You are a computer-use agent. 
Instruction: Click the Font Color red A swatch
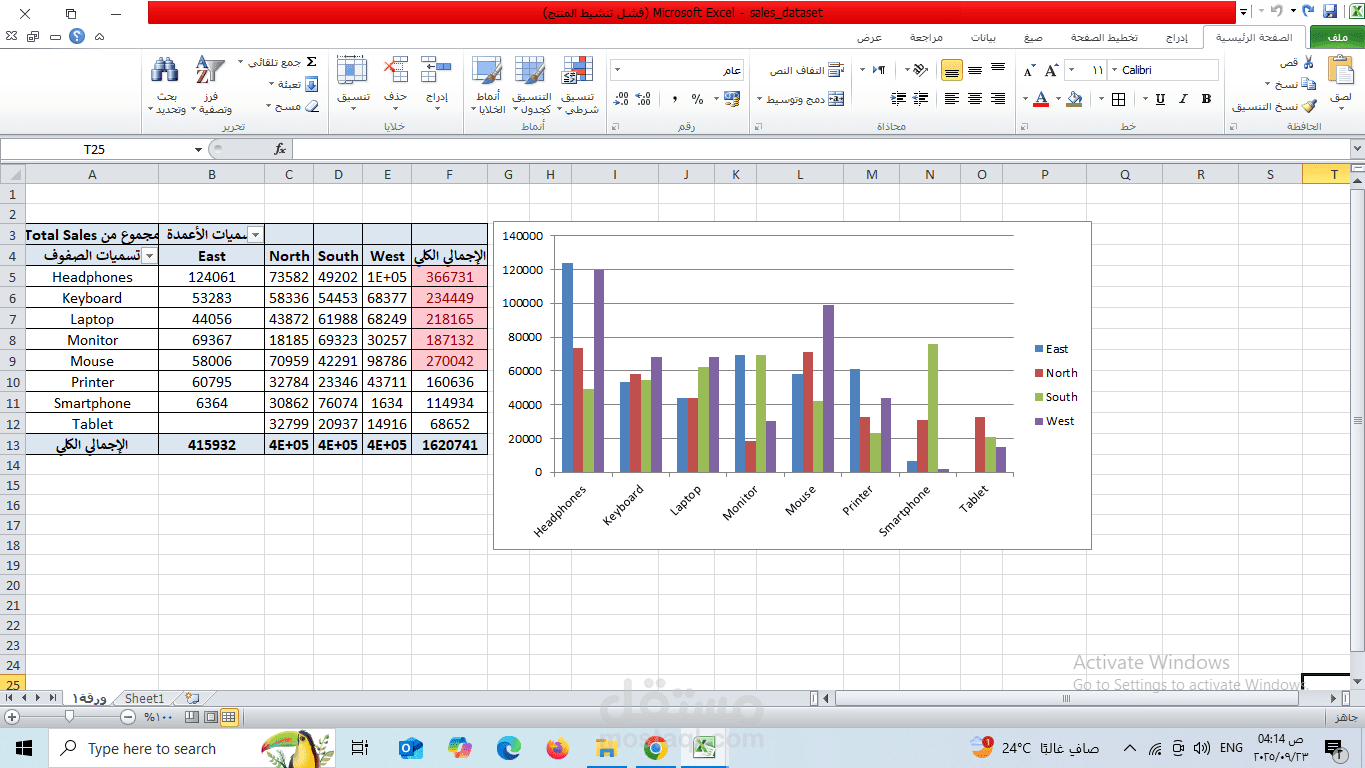coord(1041,99)
